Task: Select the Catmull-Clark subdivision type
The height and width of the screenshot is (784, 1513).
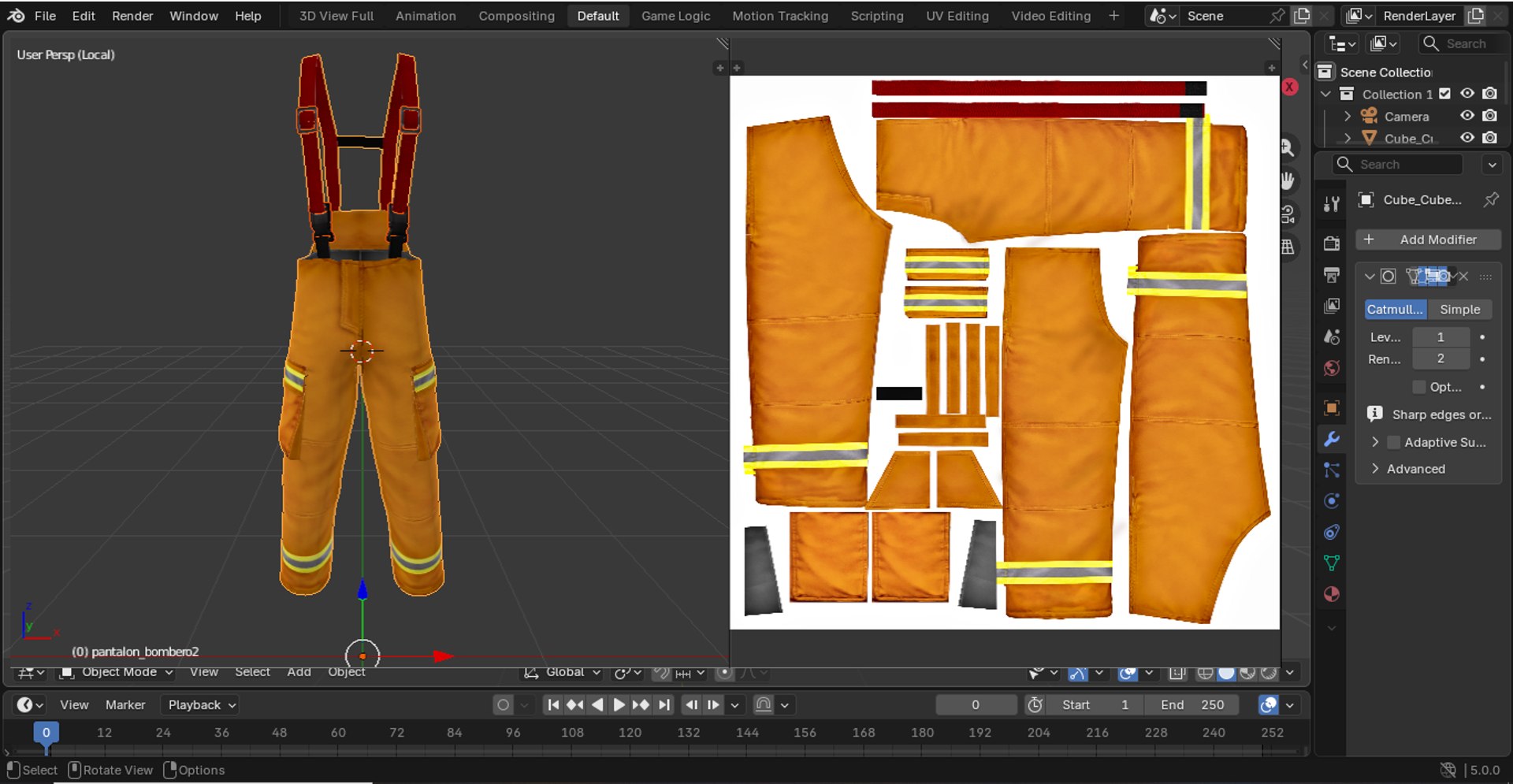Action: point(1396,310)
